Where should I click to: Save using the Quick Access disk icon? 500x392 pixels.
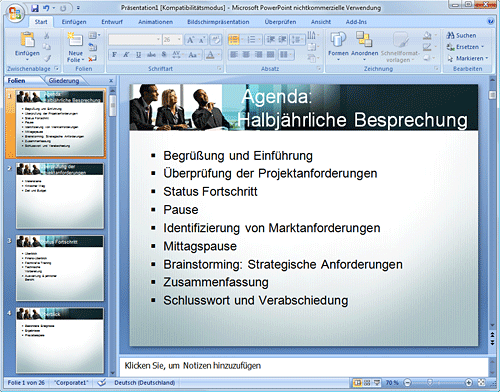click(x=35, y=8)
